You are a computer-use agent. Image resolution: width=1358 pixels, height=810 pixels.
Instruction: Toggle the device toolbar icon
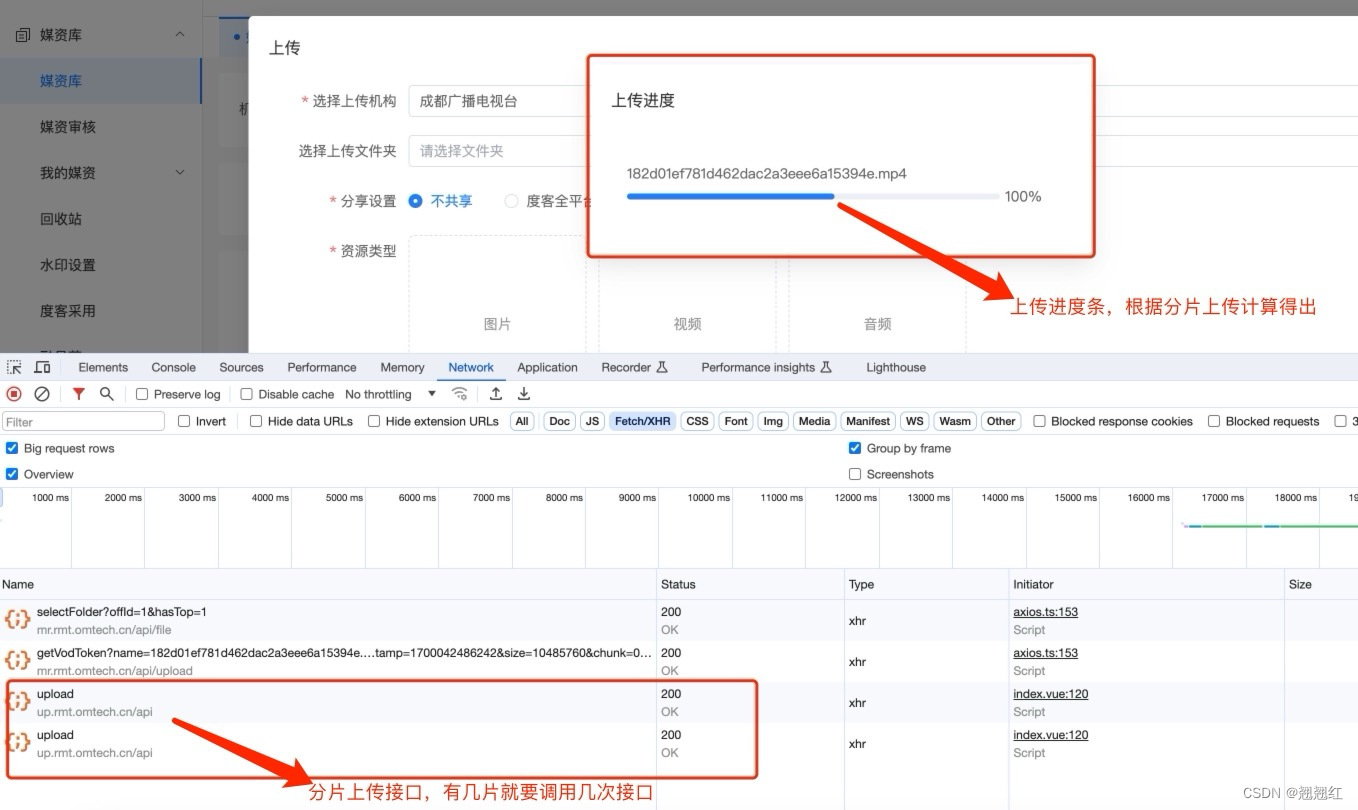point(42,367)
